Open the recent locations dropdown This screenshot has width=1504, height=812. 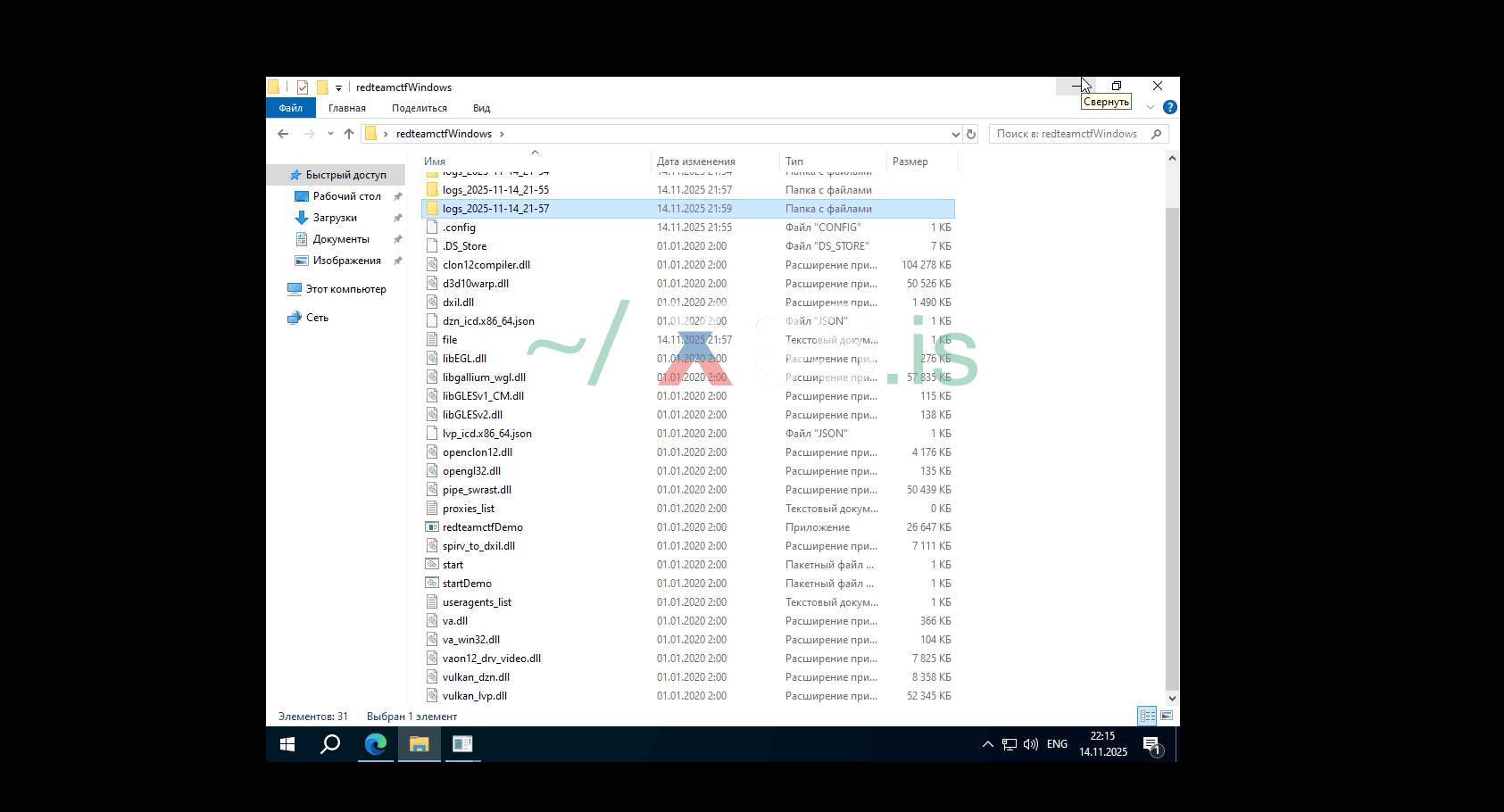(x=330, y=134)
